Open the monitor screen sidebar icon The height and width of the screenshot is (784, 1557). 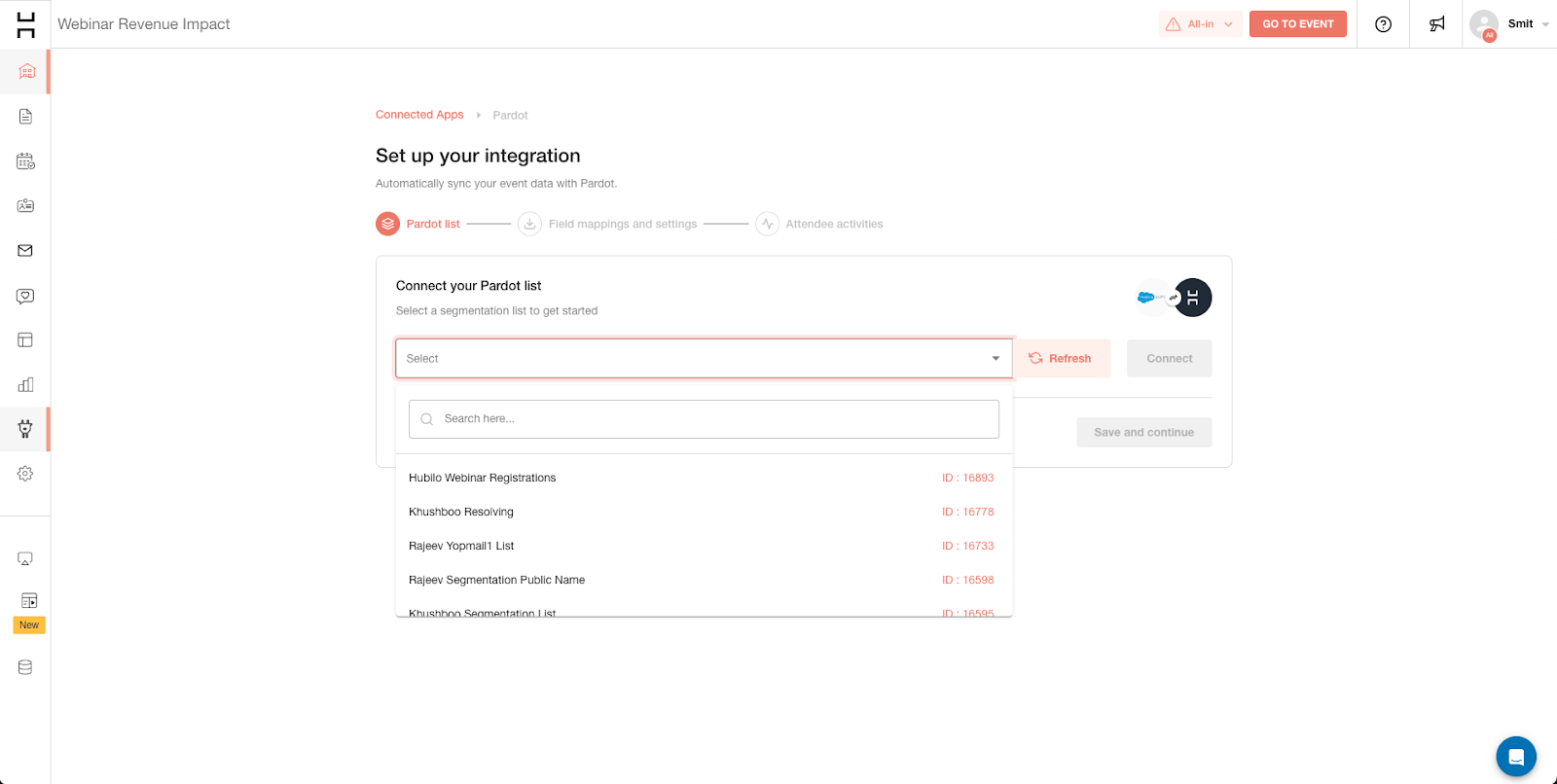point(26,559)
